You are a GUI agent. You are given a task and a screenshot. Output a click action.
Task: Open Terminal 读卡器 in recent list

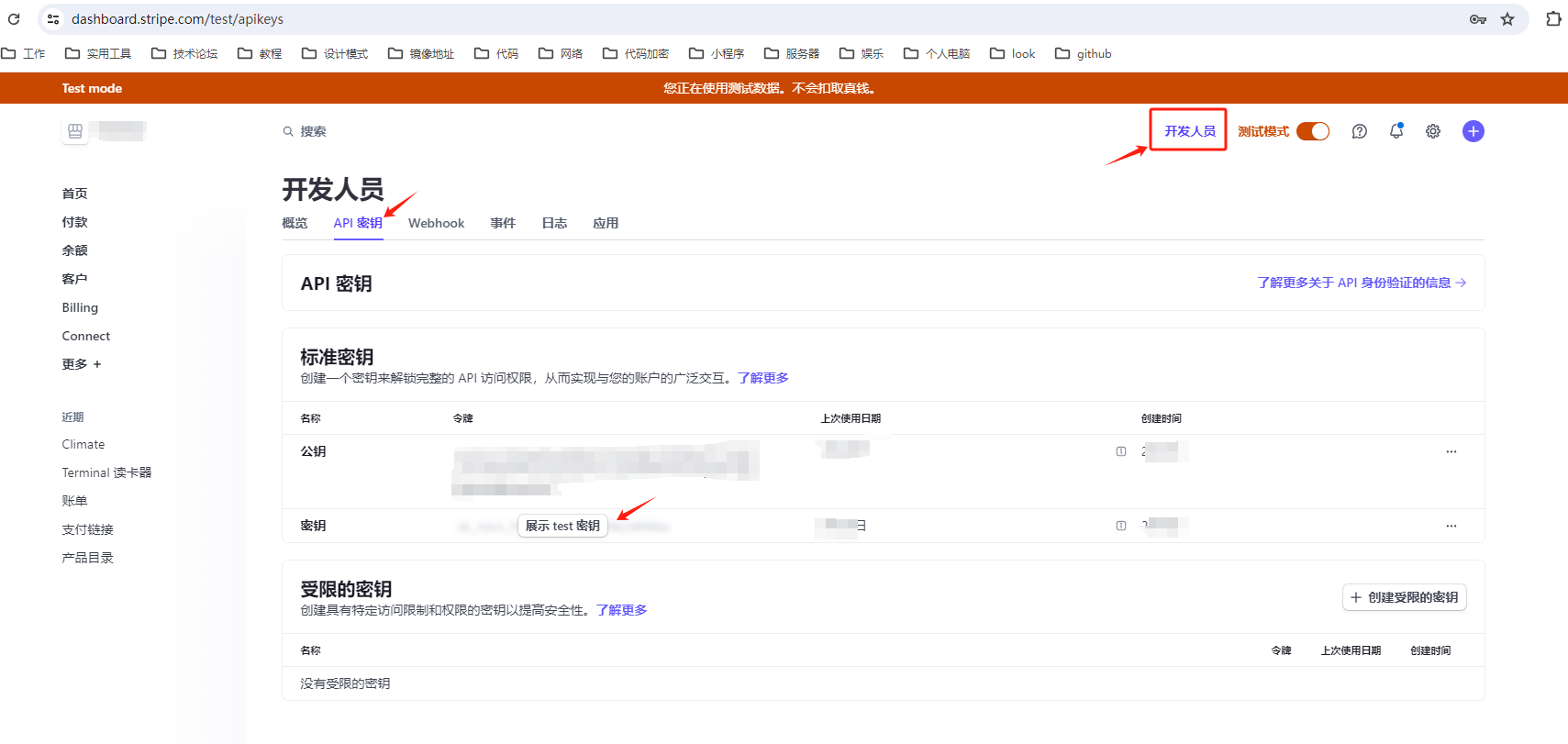coord(106,472)
